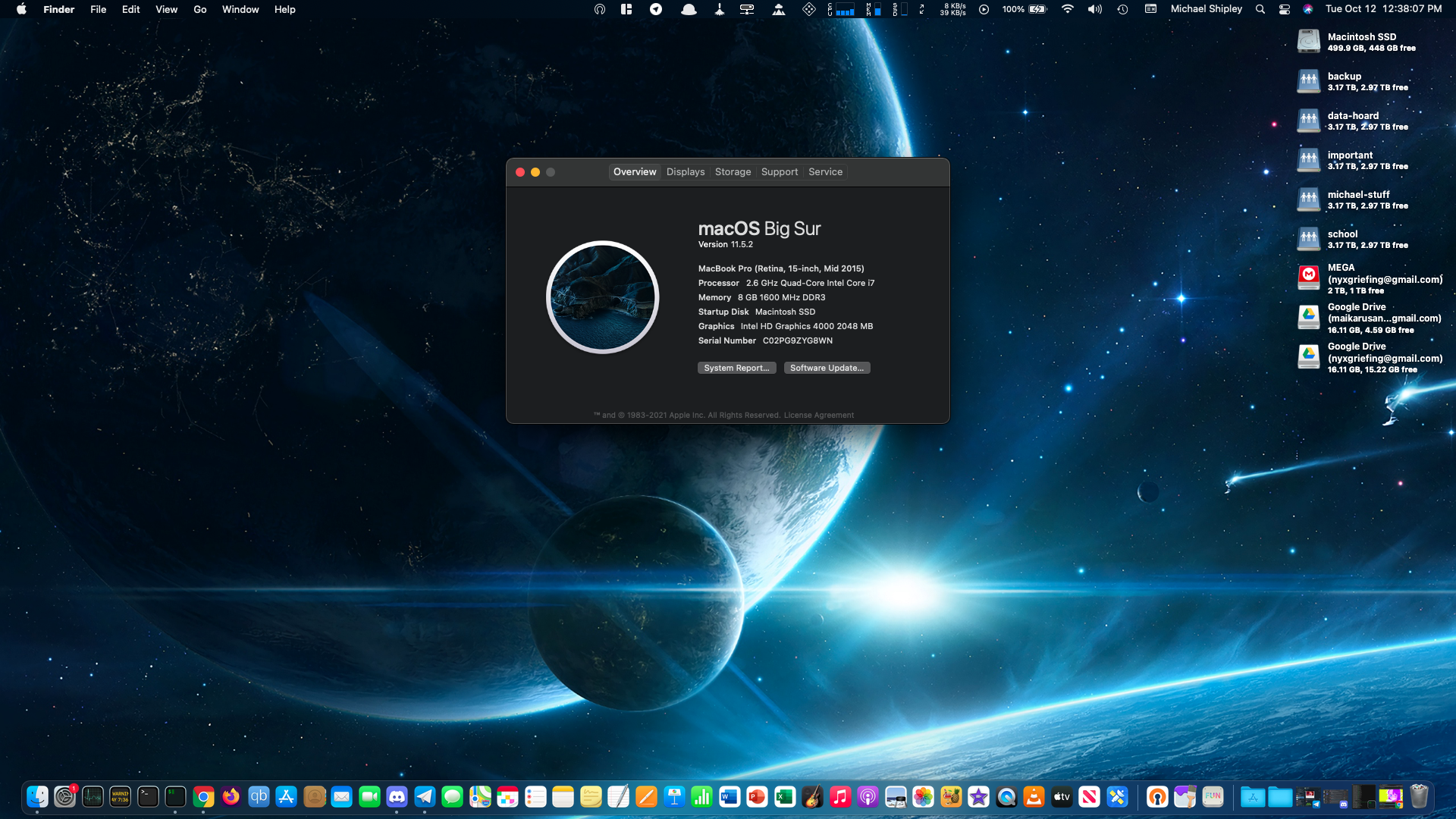
Task: Click the Wi-Fi menu bar icon
Action: click(x=1067, y=9)
